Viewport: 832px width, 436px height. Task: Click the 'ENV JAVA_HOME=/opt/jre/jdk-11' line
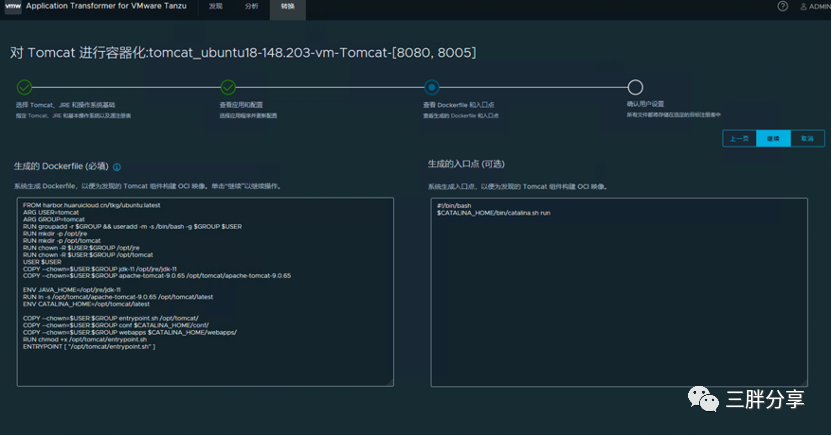(72, 290)
